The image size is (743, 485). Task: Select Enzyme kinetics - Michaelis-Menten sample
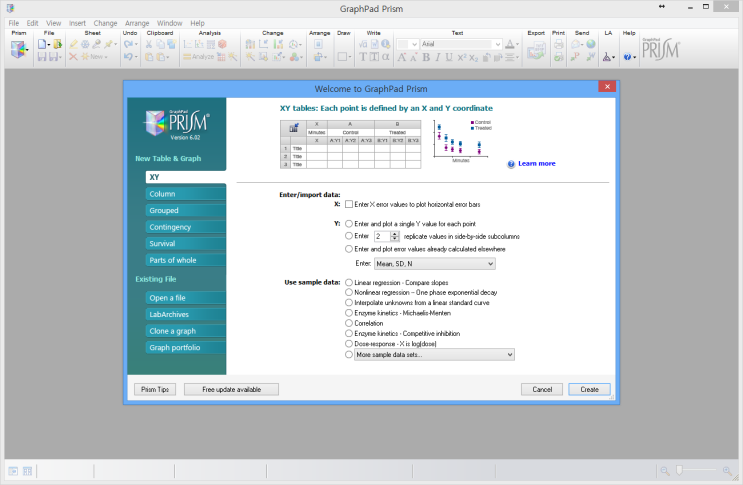click(x=349, y=313)
